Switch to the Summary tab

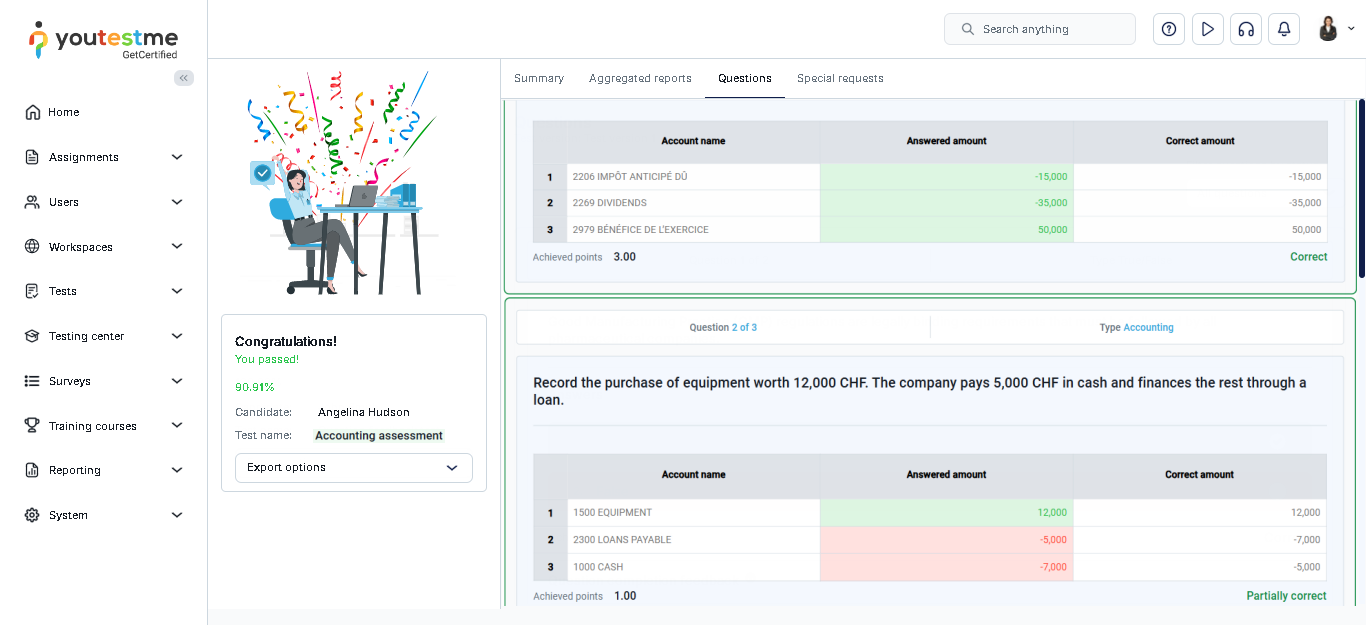pos(538,78)
